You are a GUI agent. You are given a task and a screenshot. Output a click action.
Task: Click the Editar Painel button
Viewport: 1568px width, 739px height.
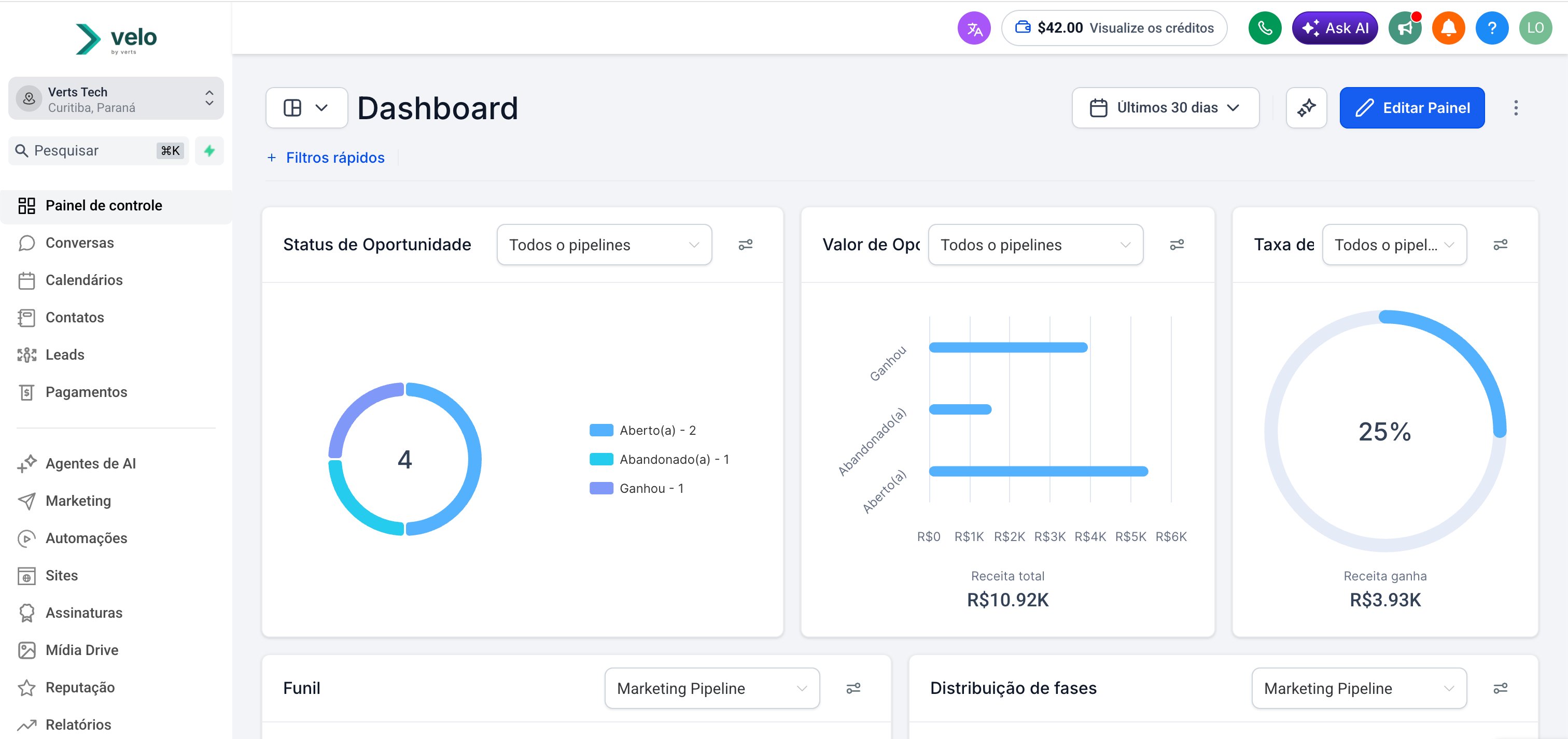1411,108
